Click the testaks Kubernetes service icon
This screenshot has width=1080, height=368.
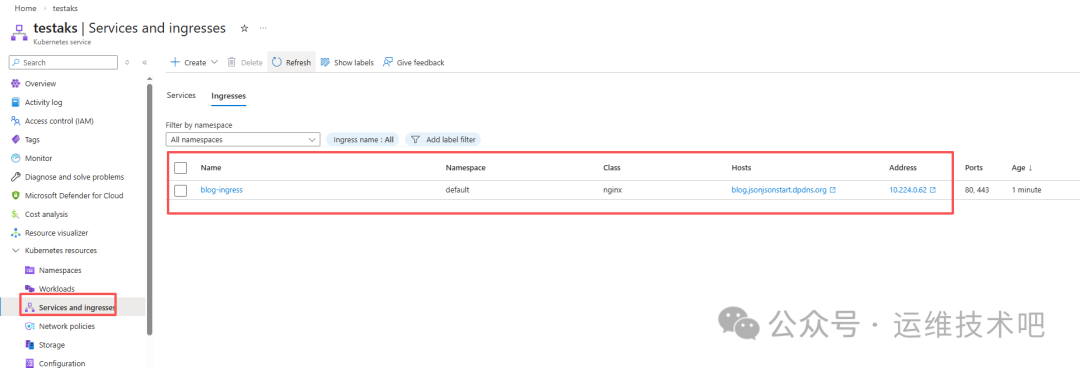point(19,32)
